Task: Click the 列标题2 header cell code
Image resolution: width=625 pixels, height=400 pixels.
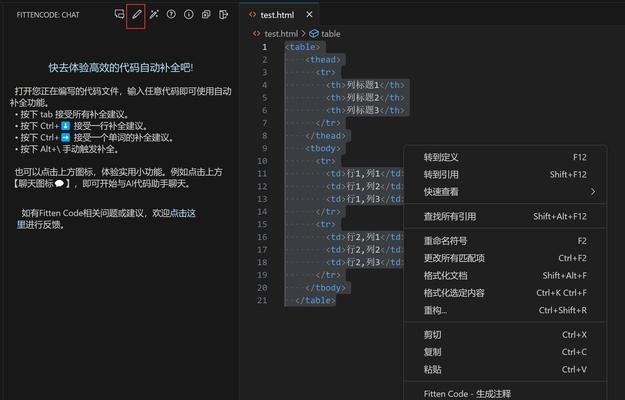Action: pyautogui.click(x=366, y=98)
